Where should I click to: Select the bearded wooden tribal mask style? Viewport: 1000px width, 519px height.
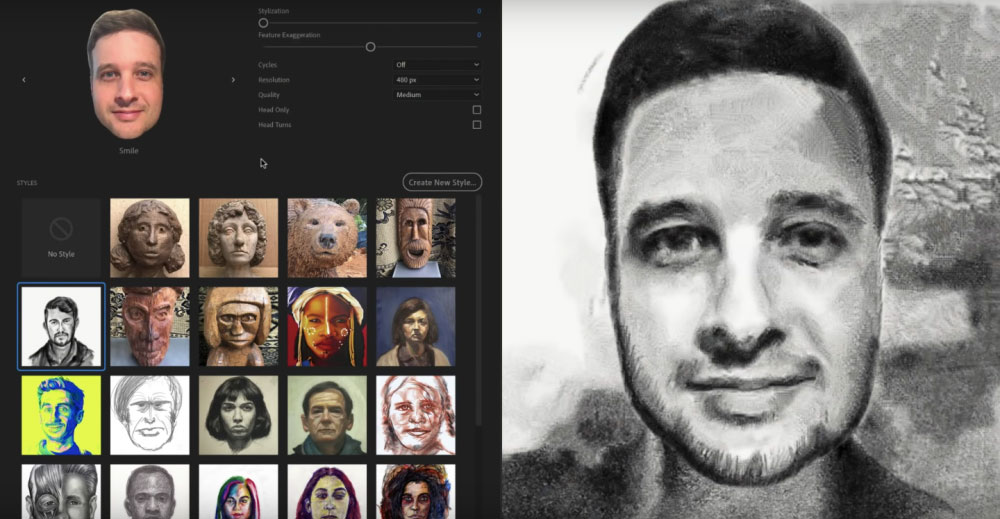(x=416, y=238)
